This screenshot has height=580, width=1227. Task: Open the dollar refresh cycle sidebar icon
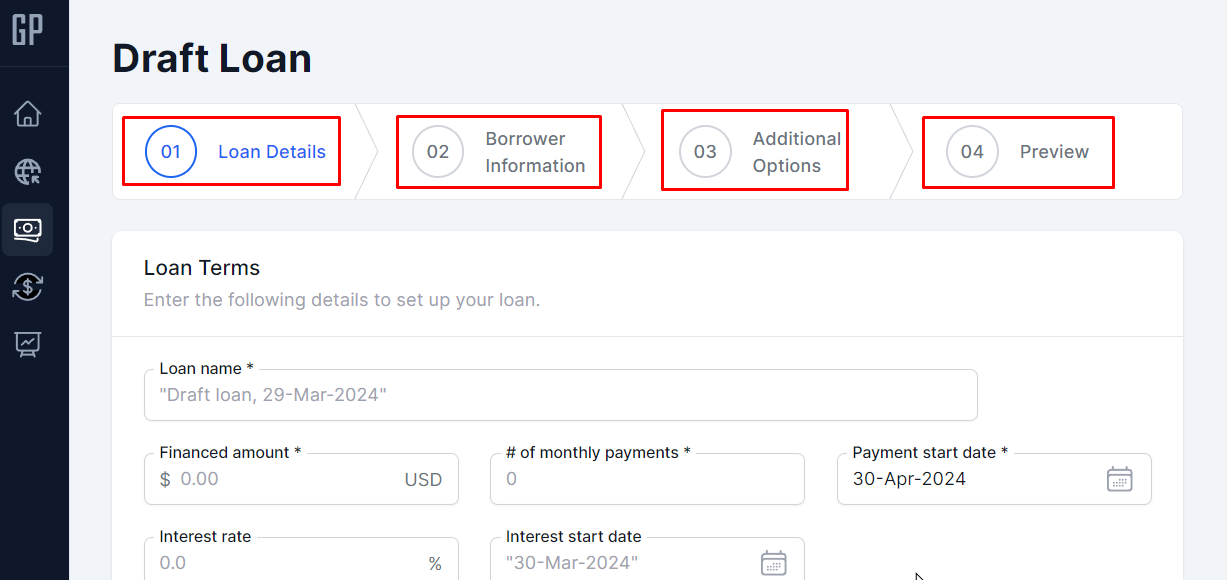point(27,287)
